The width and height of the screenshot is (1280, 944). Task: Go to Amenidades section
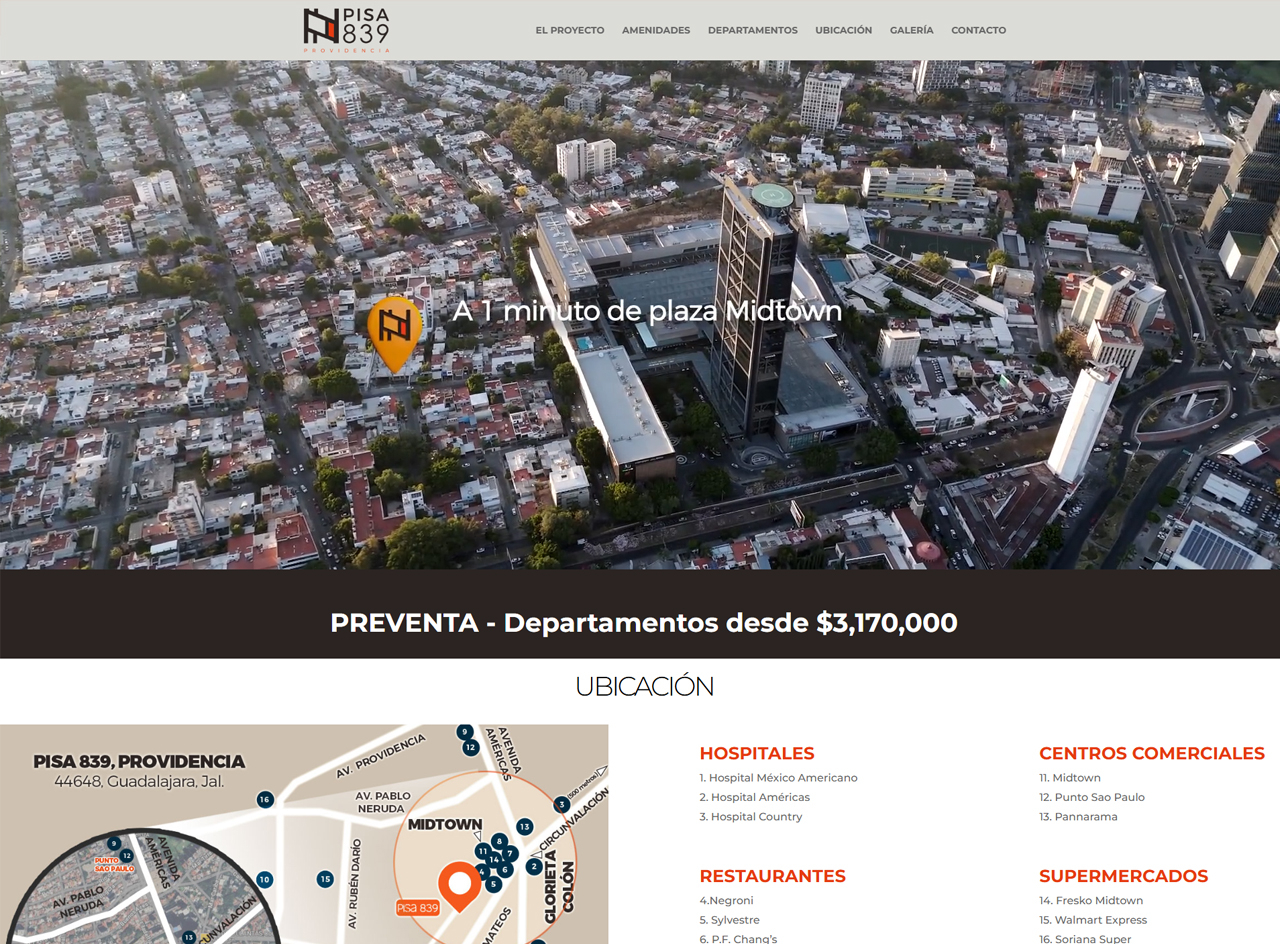tap(656, 30)
